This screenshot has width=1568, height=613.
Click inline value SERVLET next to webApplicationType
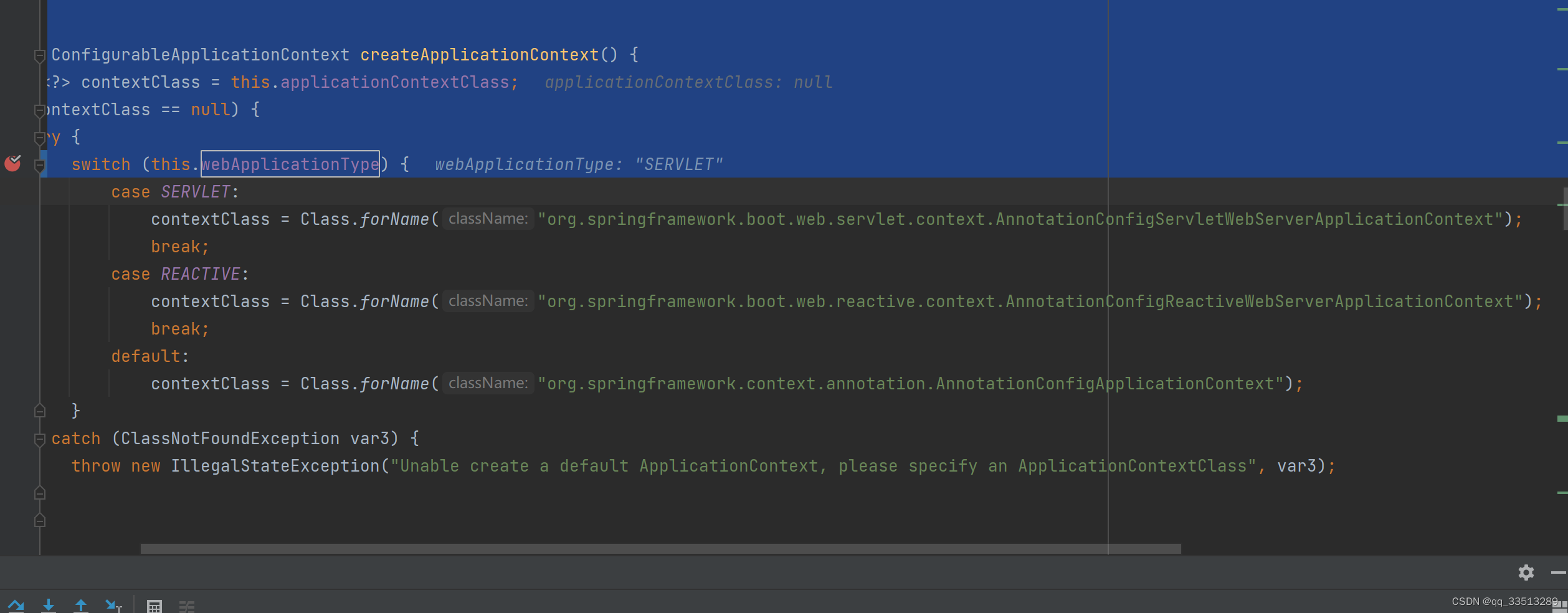(679, 164)
